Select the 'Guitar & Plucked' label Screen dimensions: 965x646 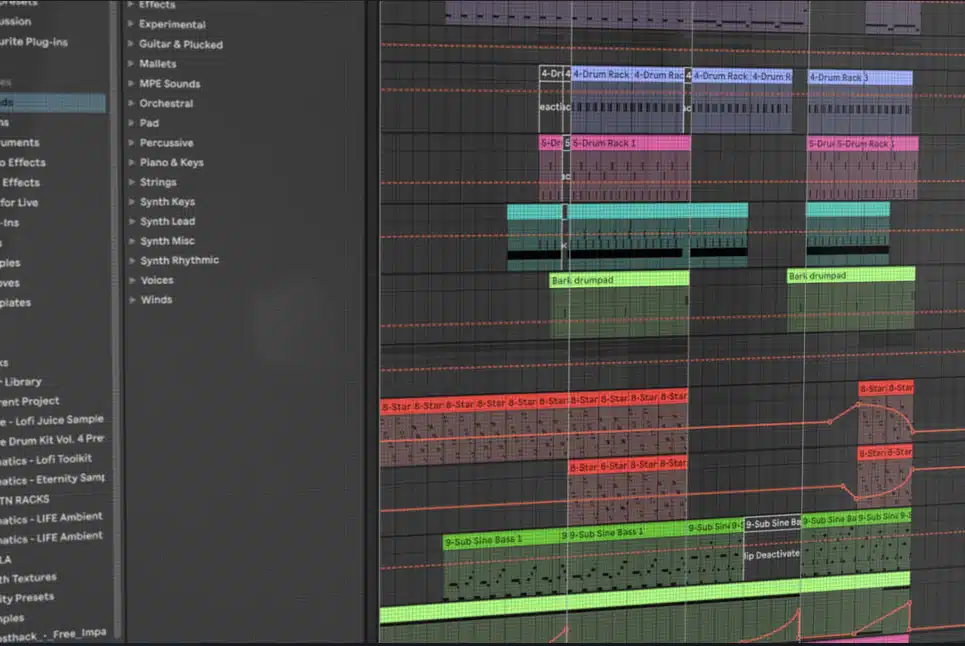coord(181,44)
